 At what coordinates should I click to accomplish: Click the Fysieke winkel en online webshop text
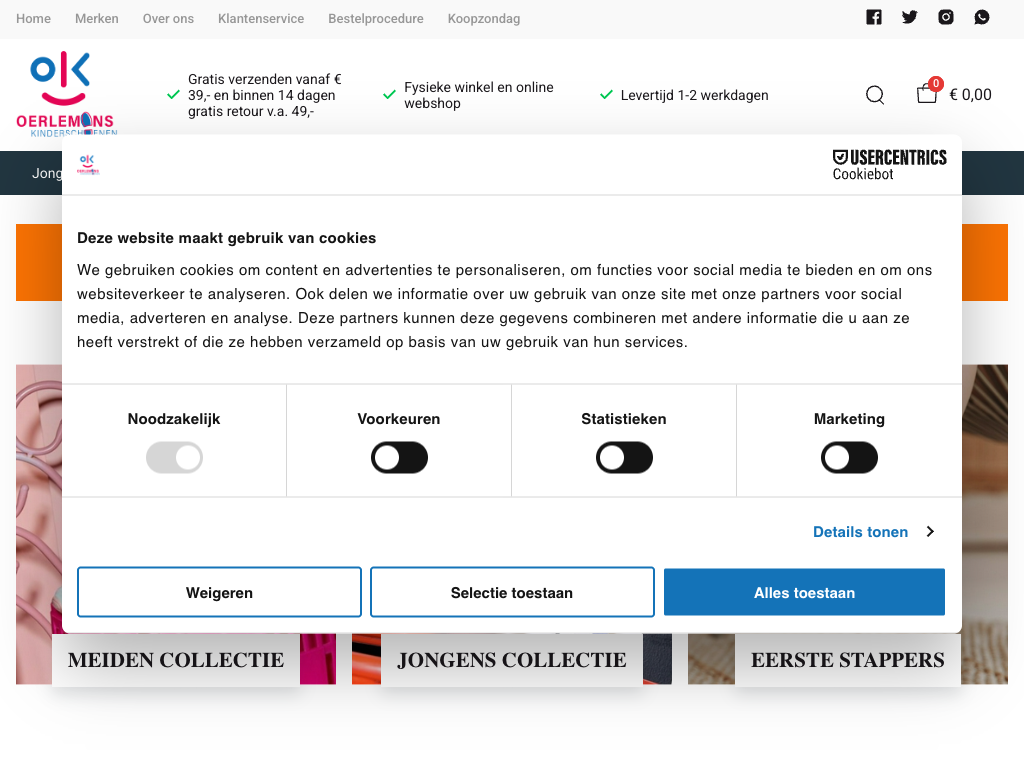click(x=479, y=95)
